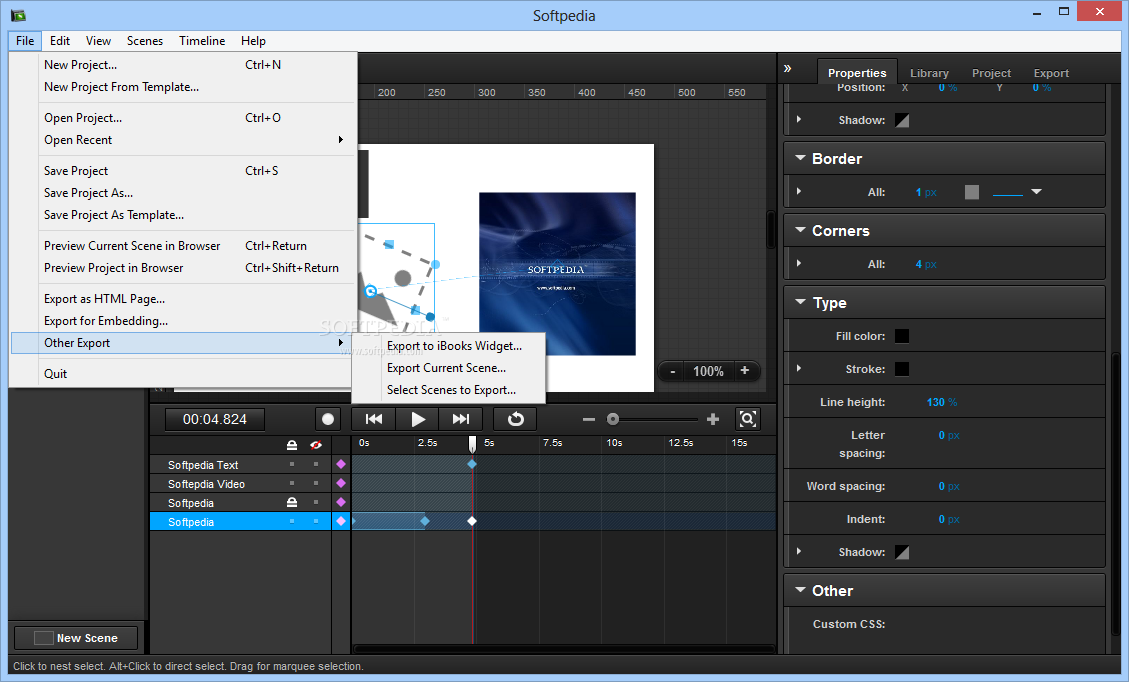Skip to the end of the timeline
The width and height of the screenshot is (1129, 682).
pyautogui.click(x=461, y=419)
